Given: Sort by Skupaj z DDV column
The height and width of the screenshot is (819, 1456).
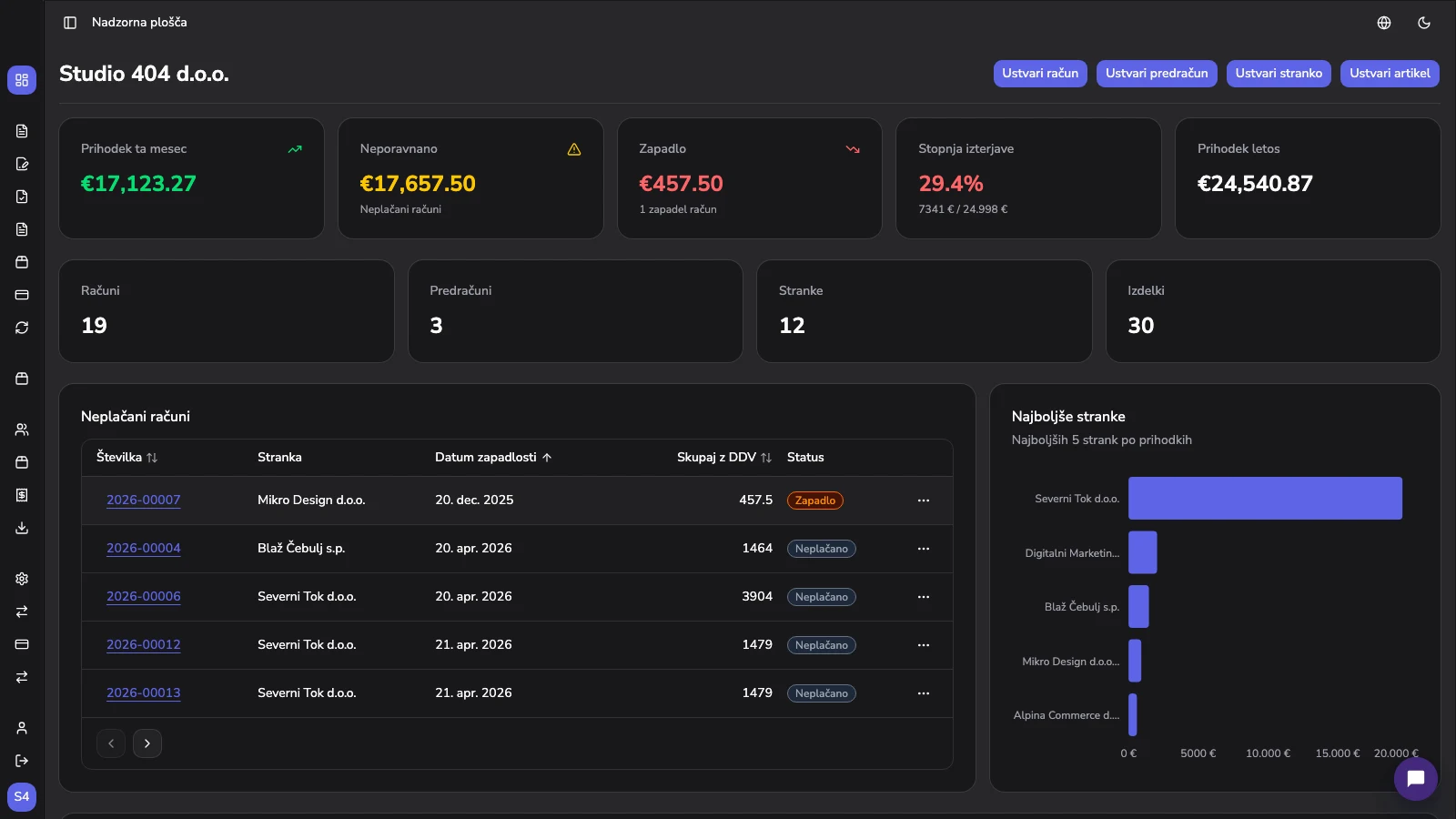Looking at the screenshot, I should (724, 457).
